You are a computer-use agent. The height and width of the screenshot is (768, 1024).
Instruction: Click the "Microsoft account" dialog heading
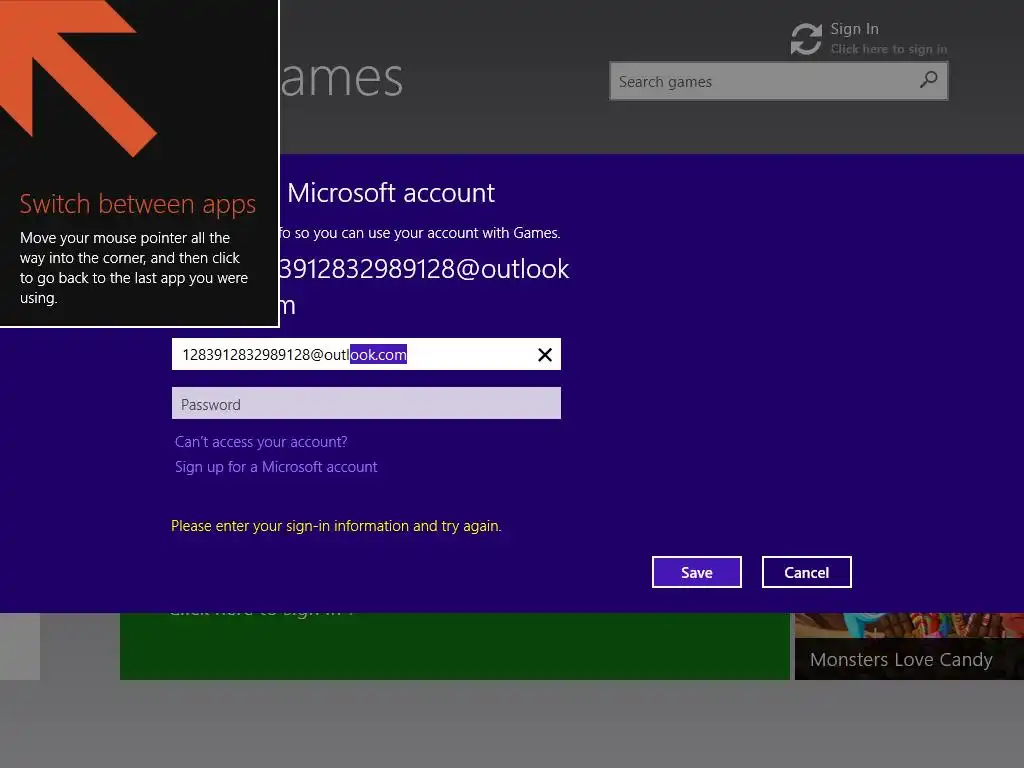[391, 193]
